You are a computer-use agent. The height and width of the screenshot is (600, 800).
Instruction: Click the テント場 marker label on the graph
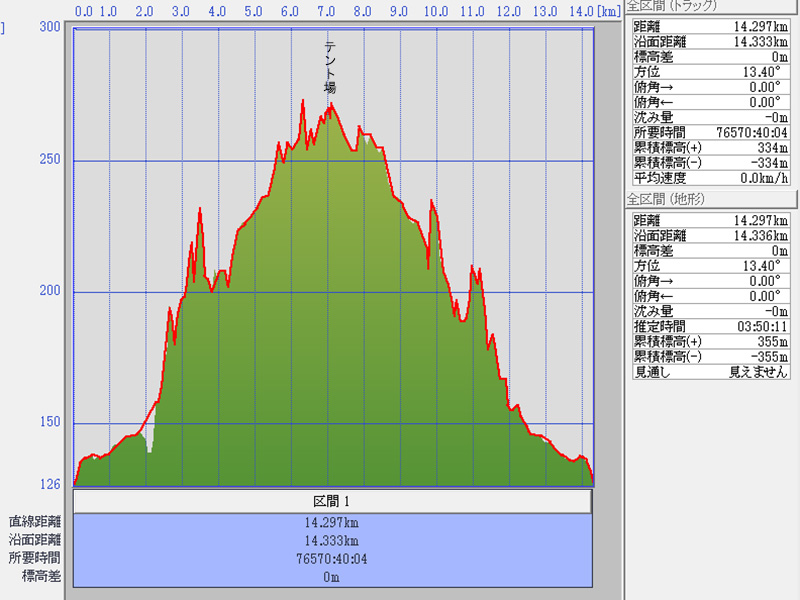[329, 67]
